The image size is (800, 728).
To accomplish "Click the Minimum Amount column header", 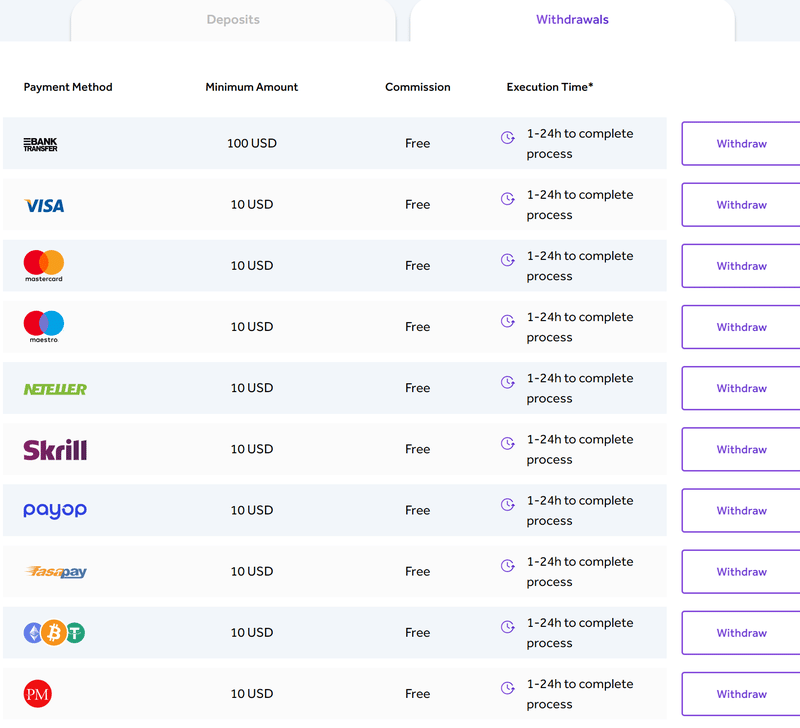I will coord(252,87).
